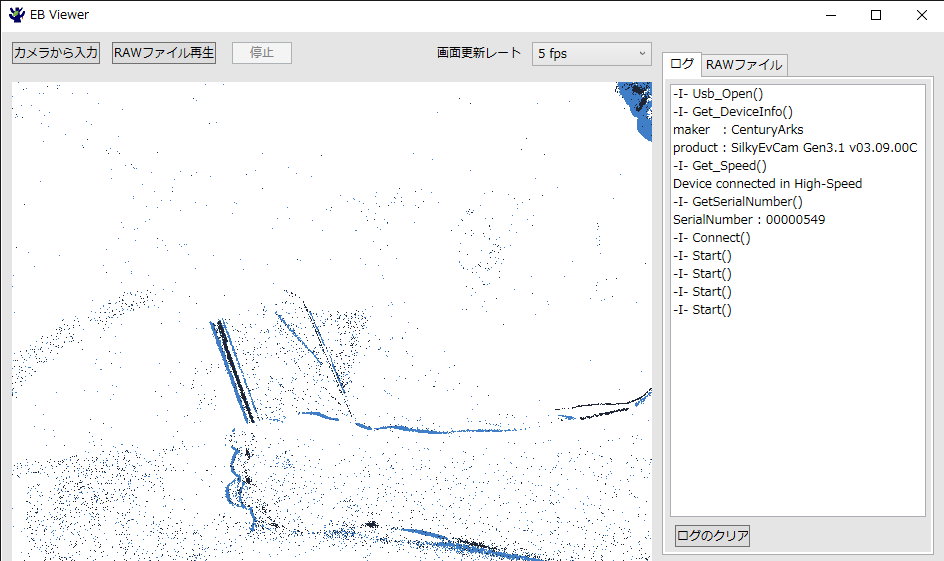Select the log line with product SilkyEvCam Gen3.1

pos(795,148)
